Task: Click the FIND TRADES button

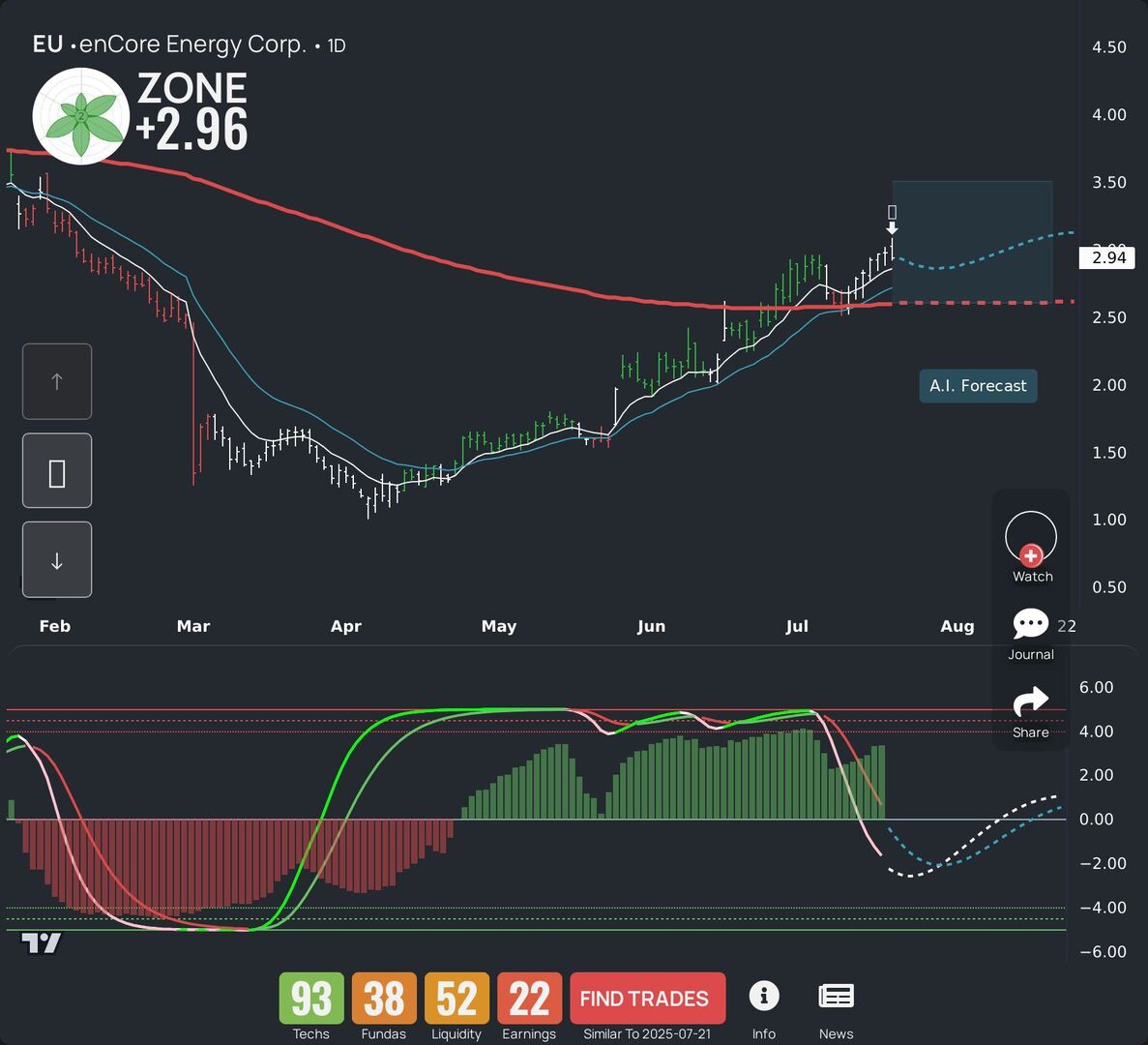Action: click(x=648, y=999)
